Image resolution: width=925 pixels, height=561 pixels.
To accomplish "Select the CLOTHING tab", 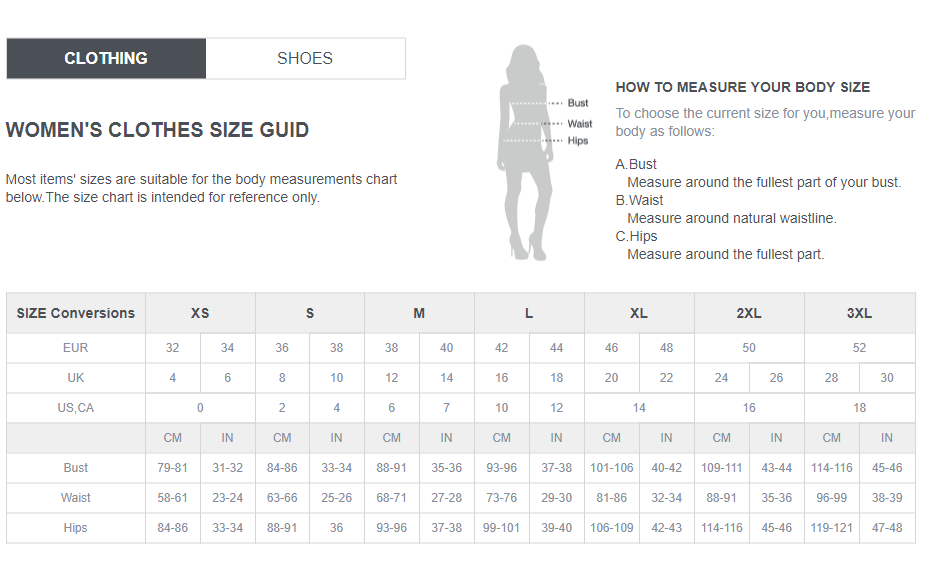I will 106,58.
